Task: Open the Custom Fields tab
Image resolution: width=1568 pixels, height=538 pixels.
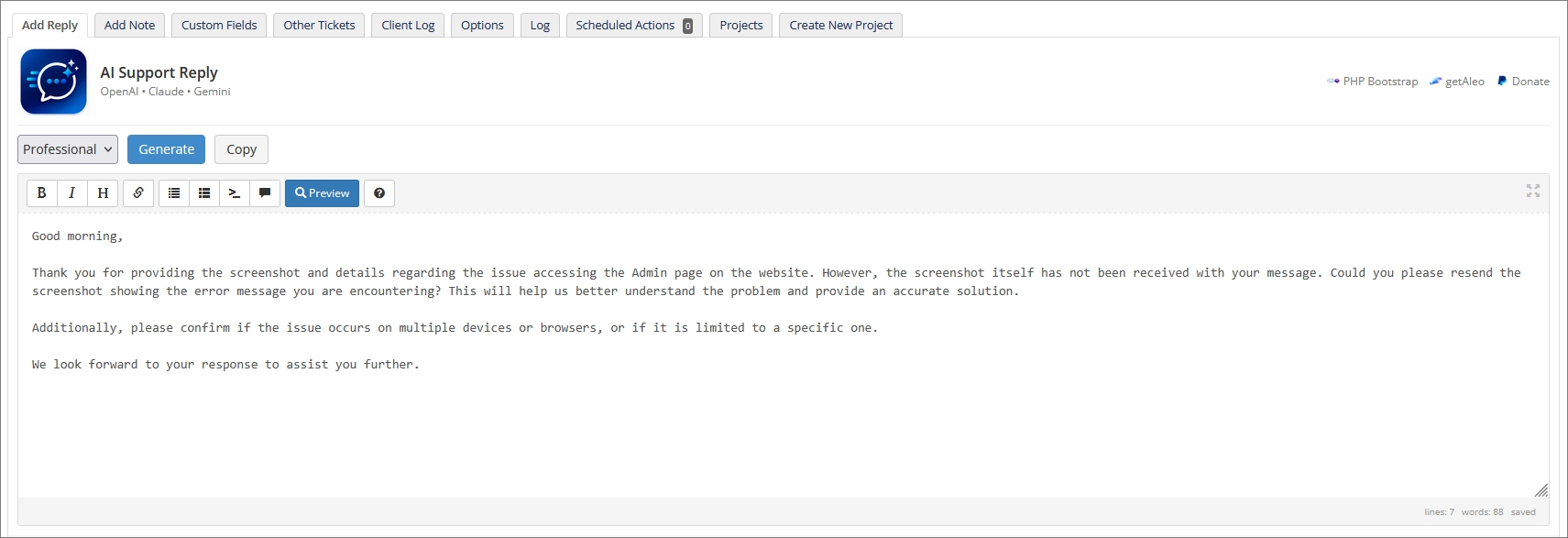Action: click(x=219, y=26)
